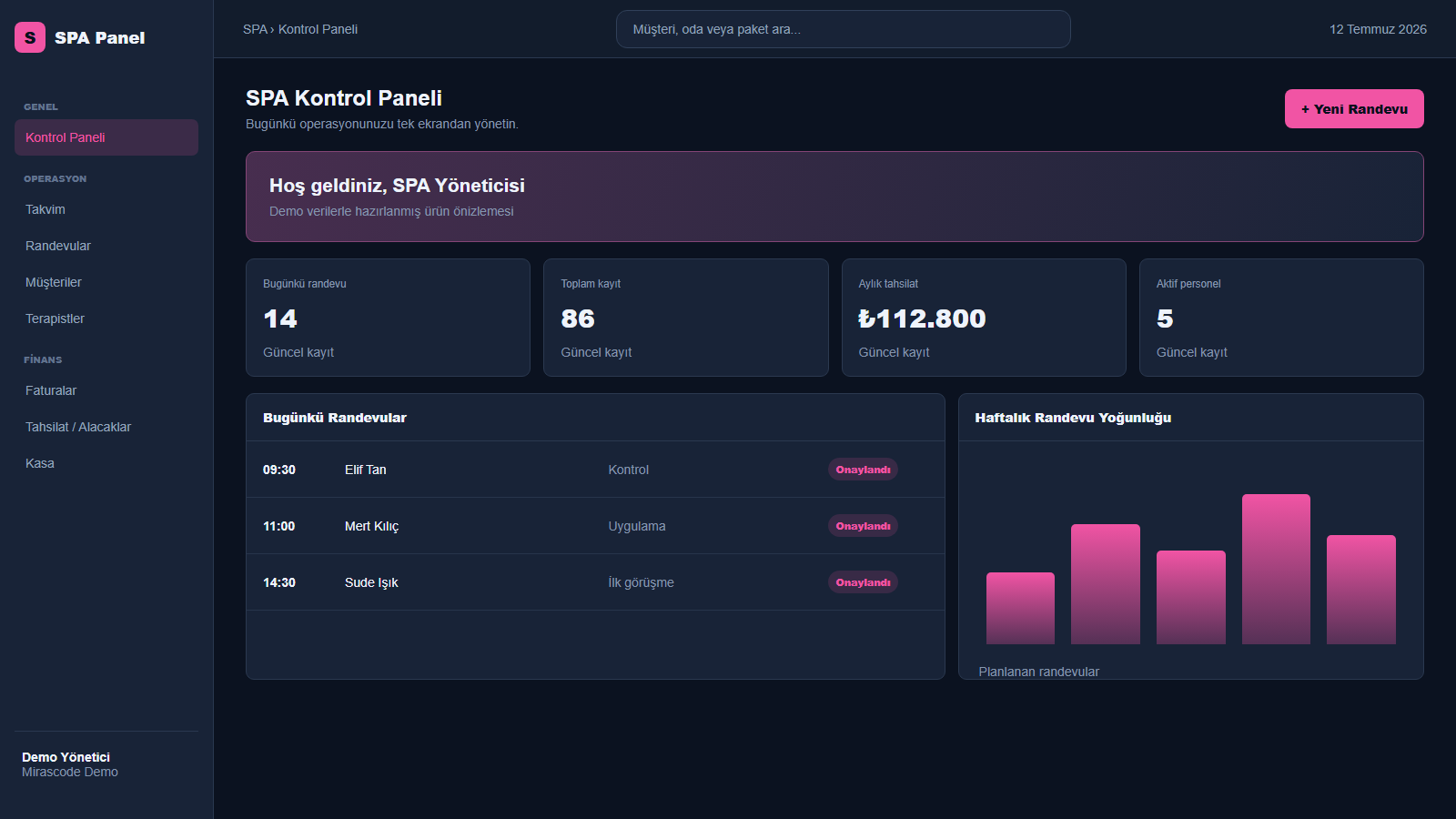Open the Kontrol Paneli menu item

point(106,137)
